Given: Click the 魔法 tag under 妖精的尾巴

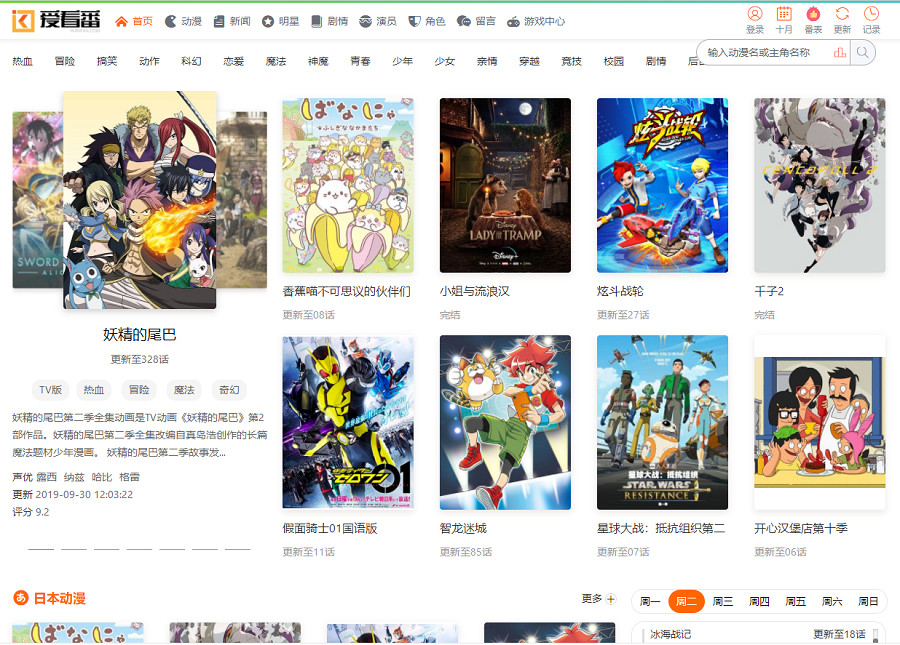Looking at the screenshot, I should 184,390.
